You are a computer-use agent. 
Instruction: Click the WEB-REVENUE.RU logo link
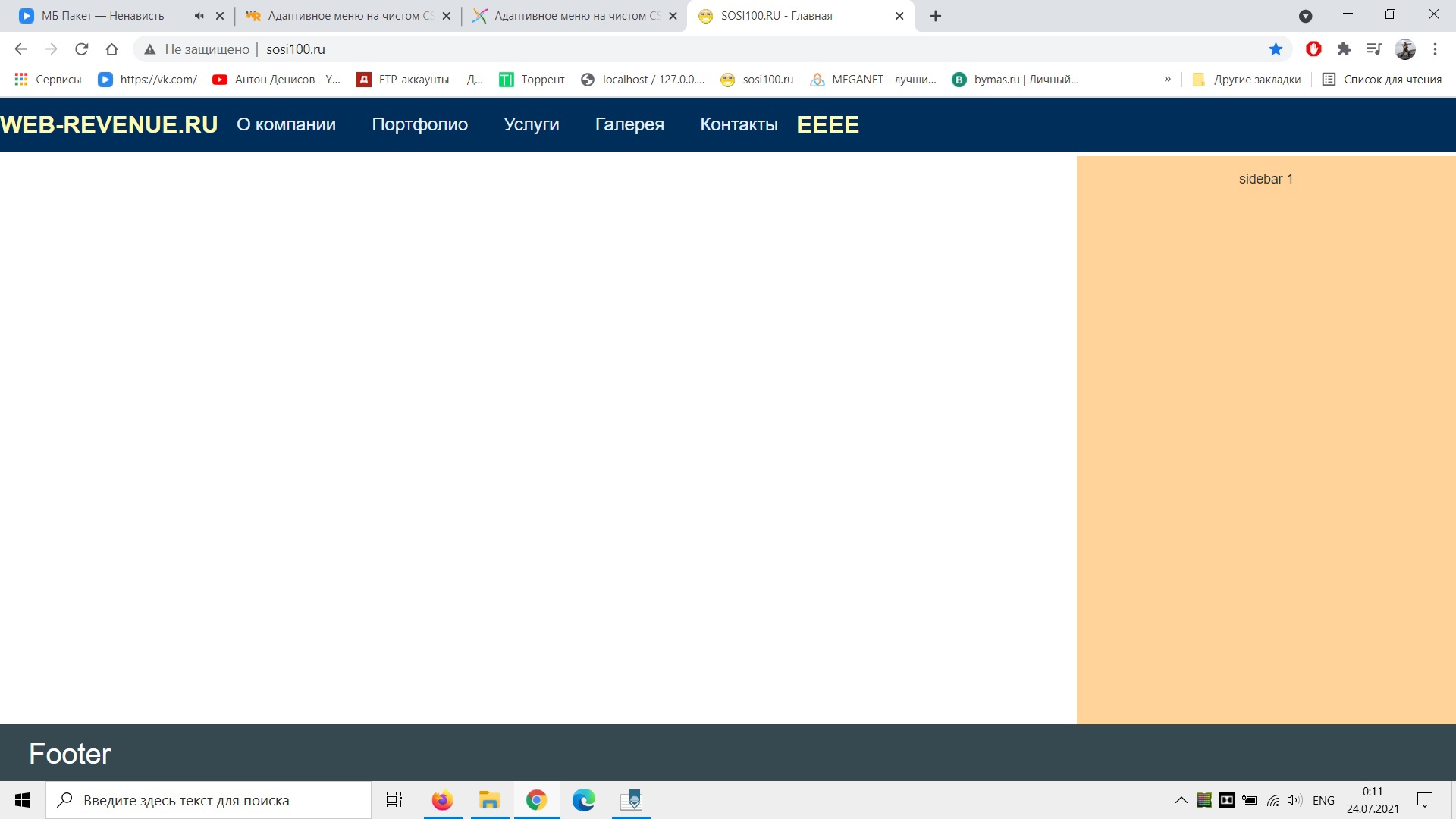pos(109,124)
